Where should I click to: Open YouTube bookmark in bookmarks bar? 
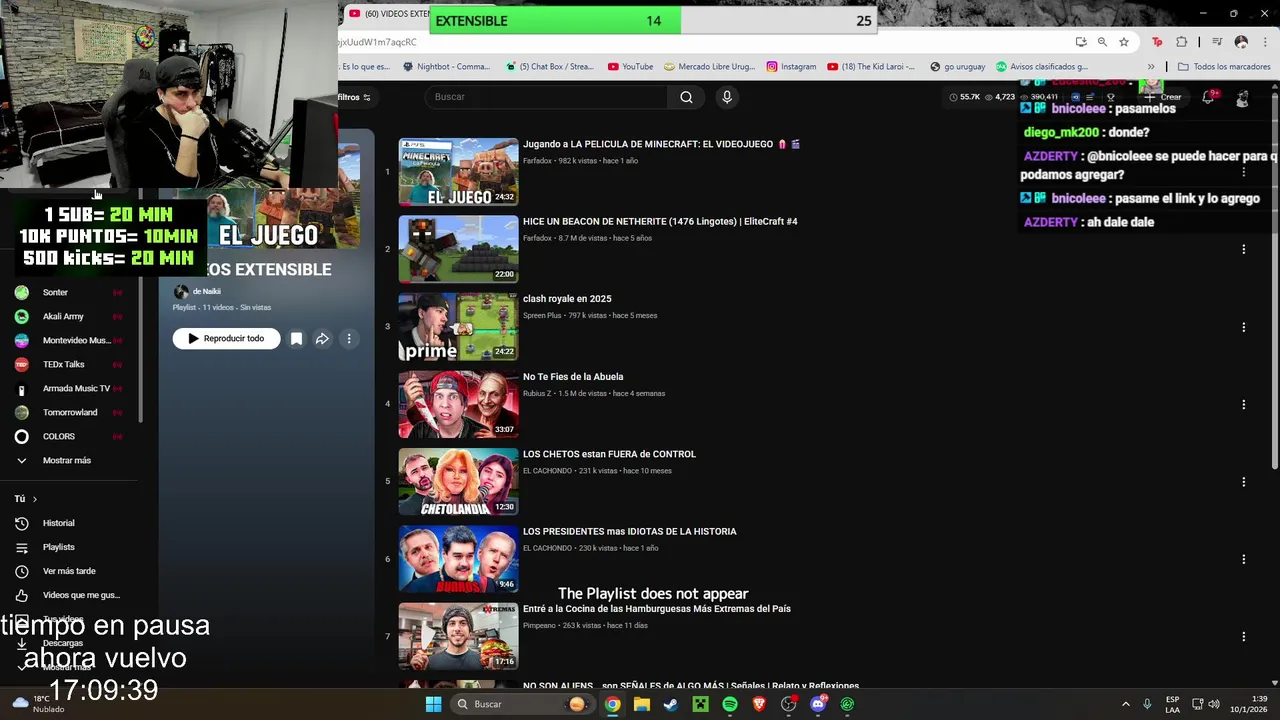click(x=630, y=66)
